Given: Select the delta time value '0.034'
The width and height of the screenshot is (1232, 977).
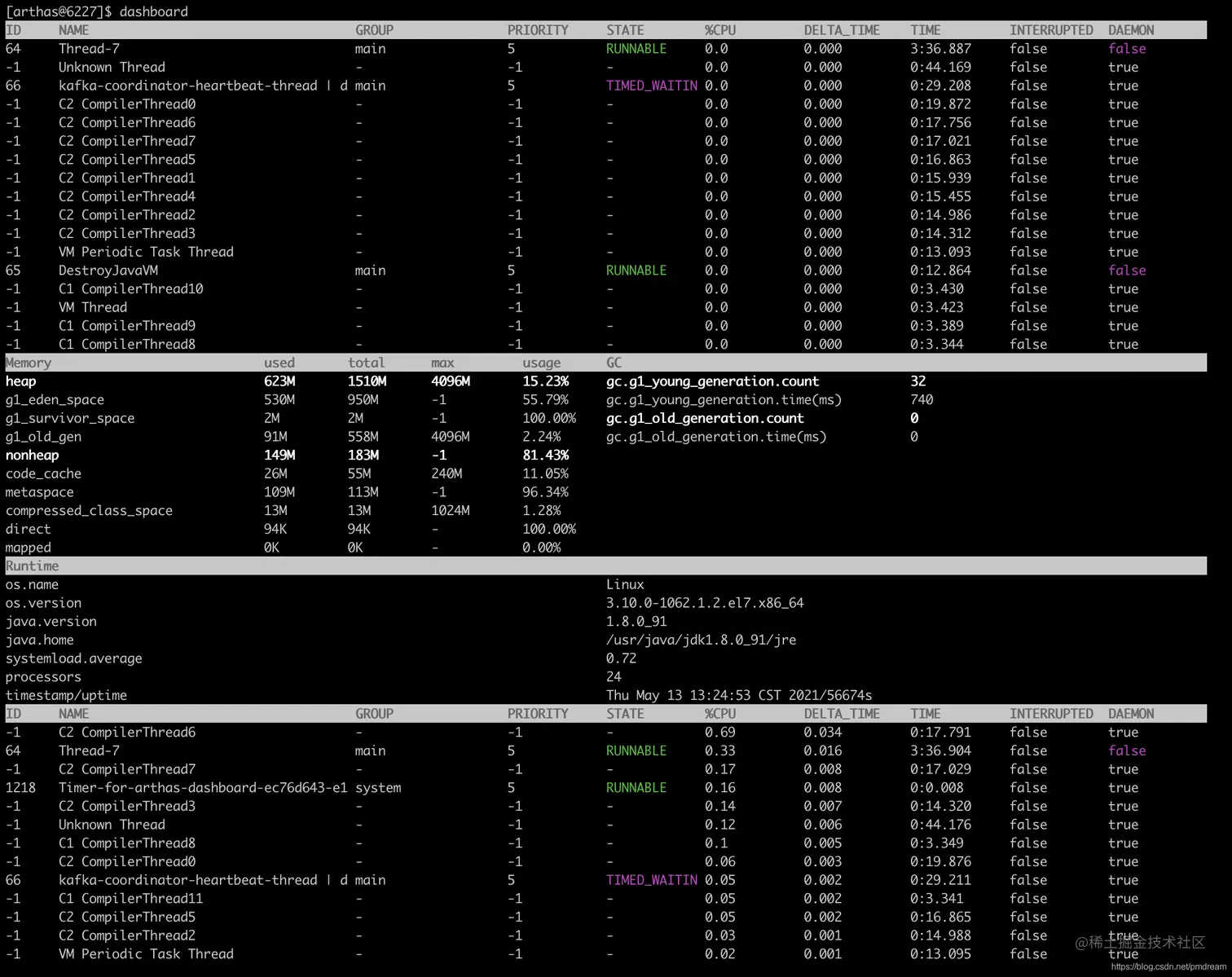Looking at the screenshot, I should point(823,733).
